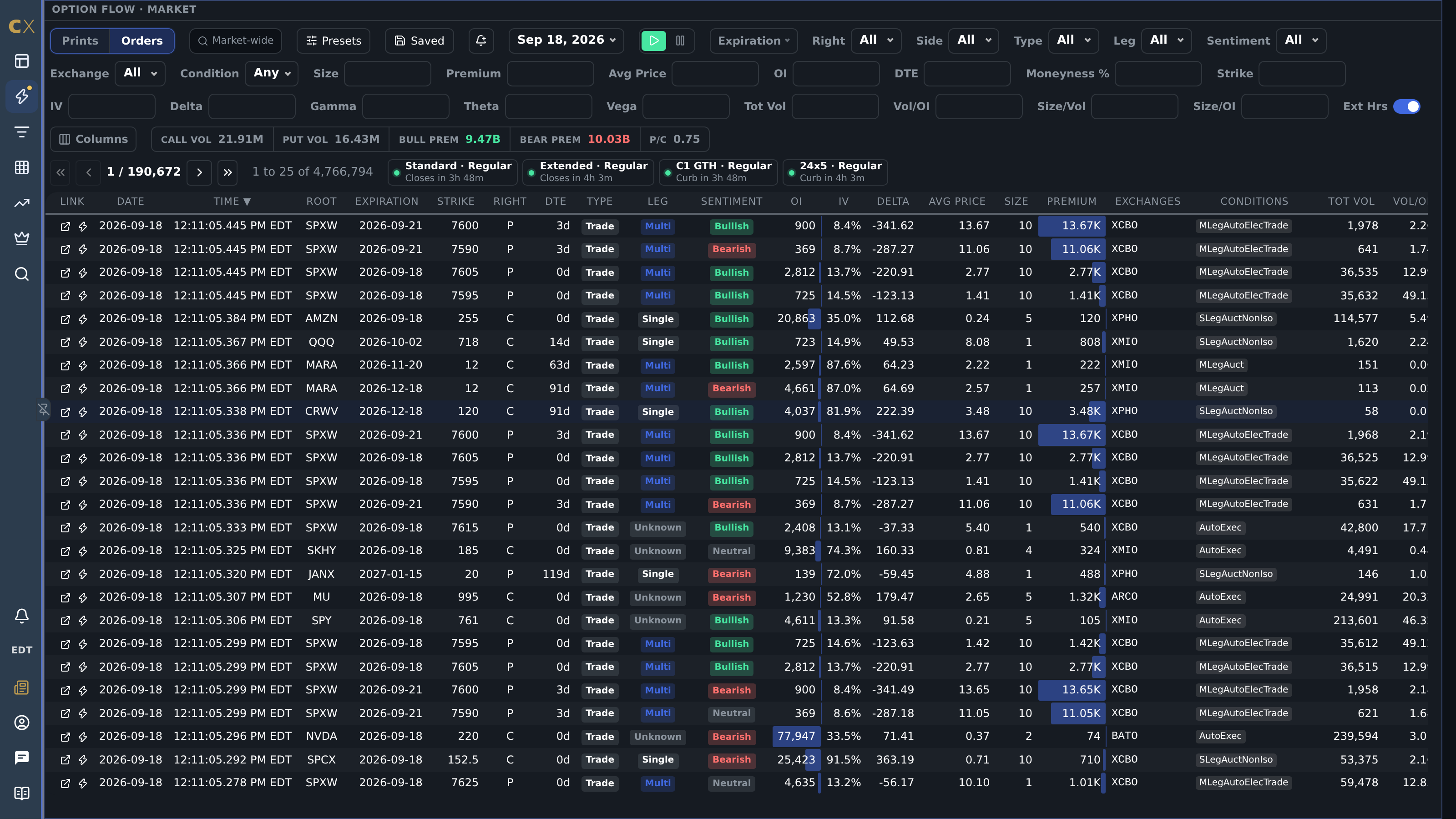The image size is (1456, 819).
Task: Jump to the last page
Action: pyautogui.click(x=227, y=172)
